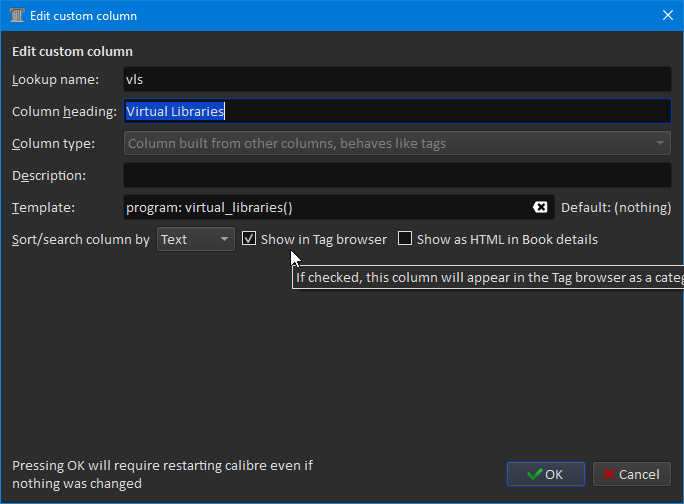Click the empty Description field
This screenshot has width=684, height=504.
coord(396,175)
